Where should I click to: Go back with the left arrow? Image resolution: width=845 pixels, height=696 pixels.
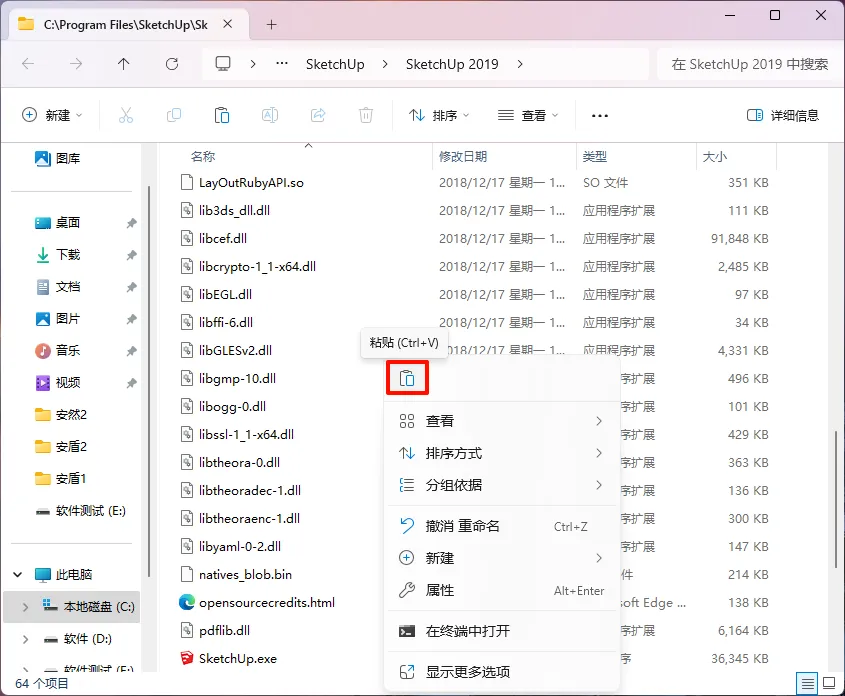[28, 64]
